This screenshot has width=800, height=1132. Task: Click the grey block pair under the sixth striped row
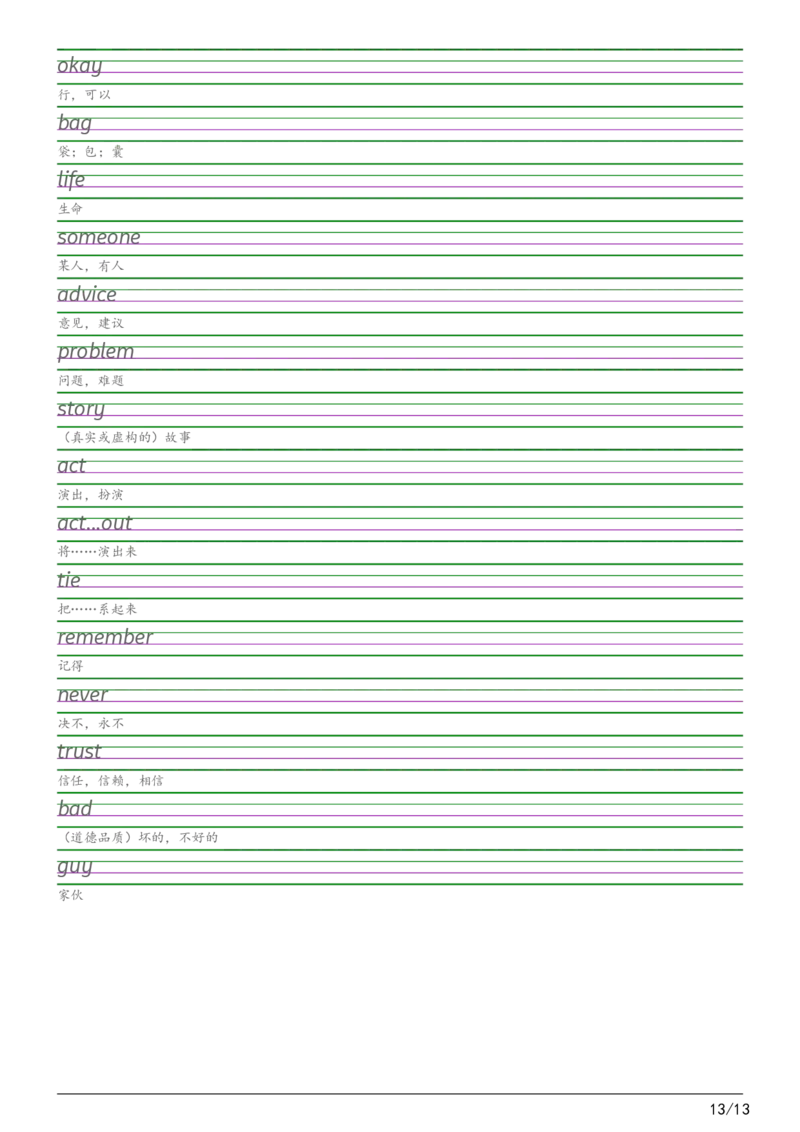coord(91,381)
